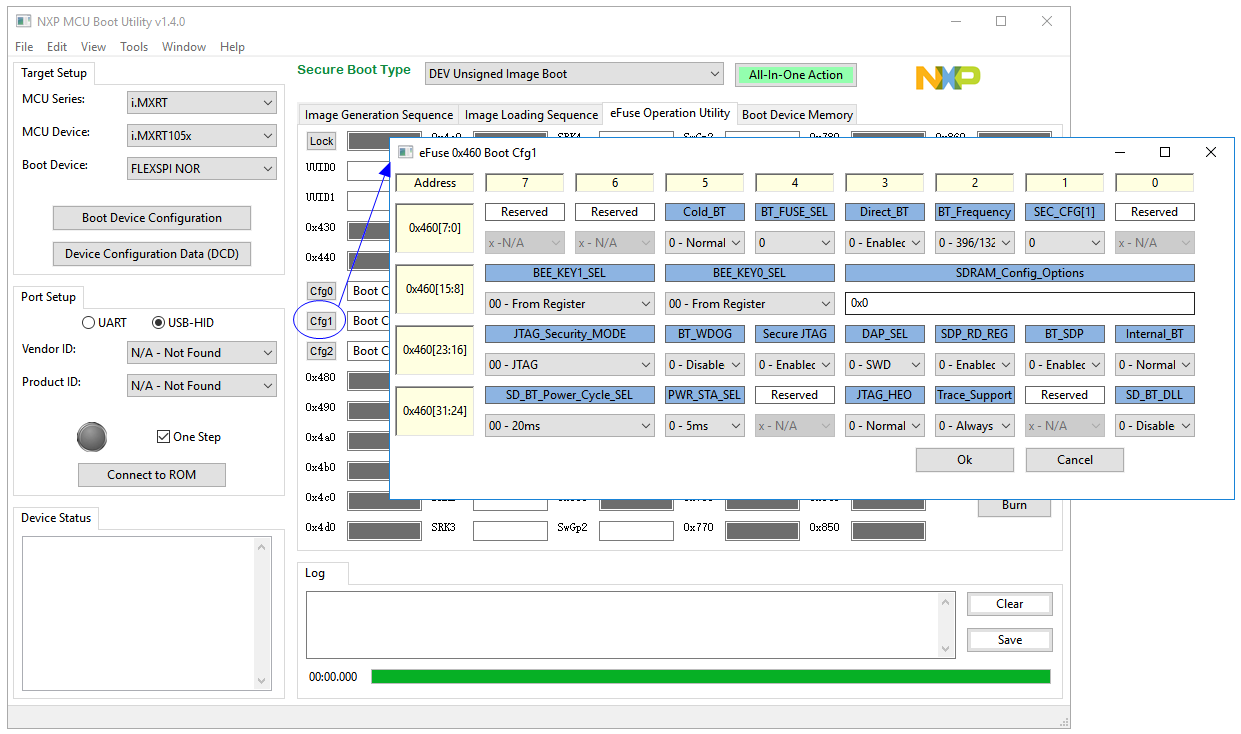
Task: Open the DAP_SEL dropdown
Action: pyautogui.click(x=885, y=365)
